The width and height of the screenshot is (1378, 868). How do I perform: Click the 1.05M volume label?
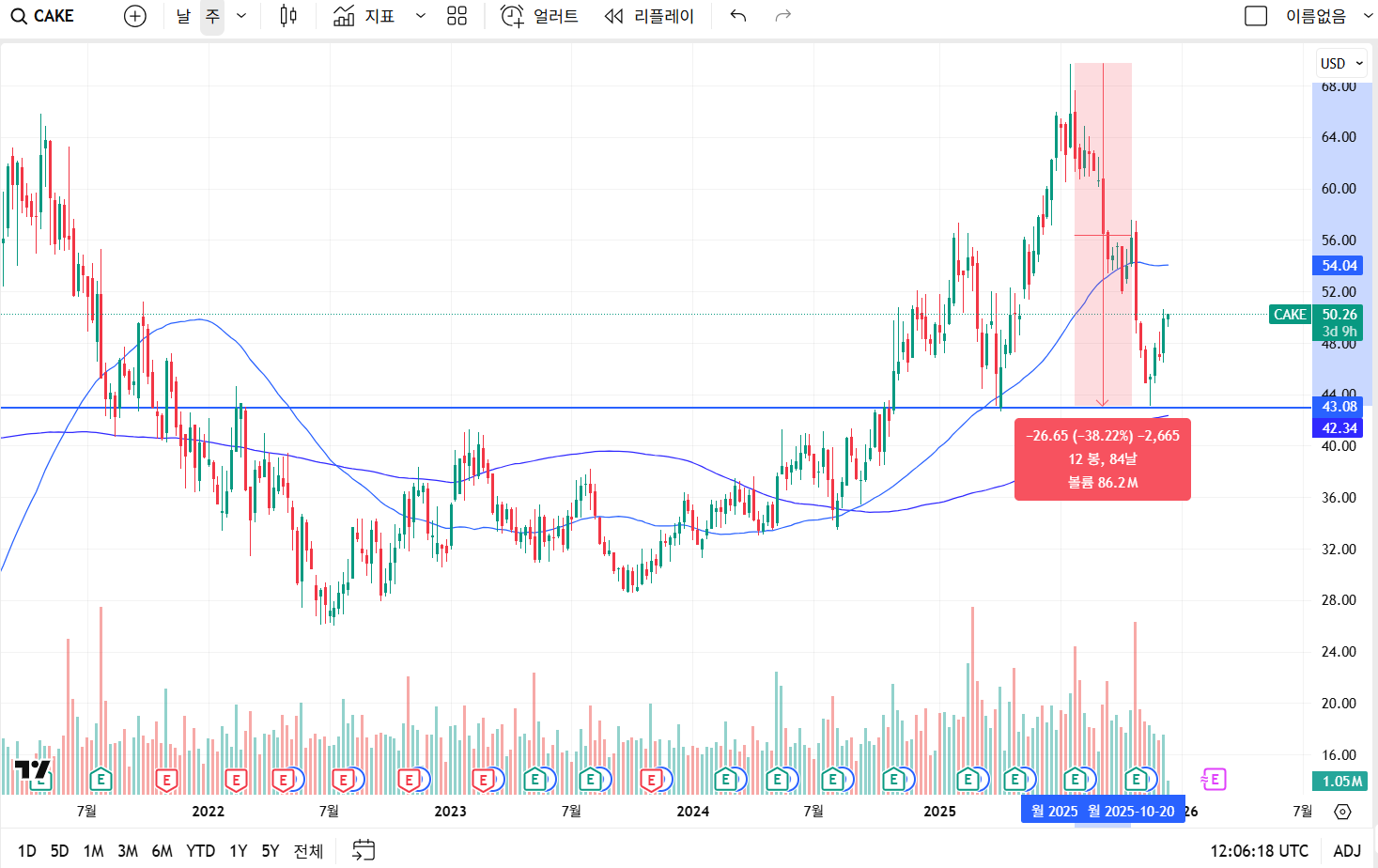1340,782
